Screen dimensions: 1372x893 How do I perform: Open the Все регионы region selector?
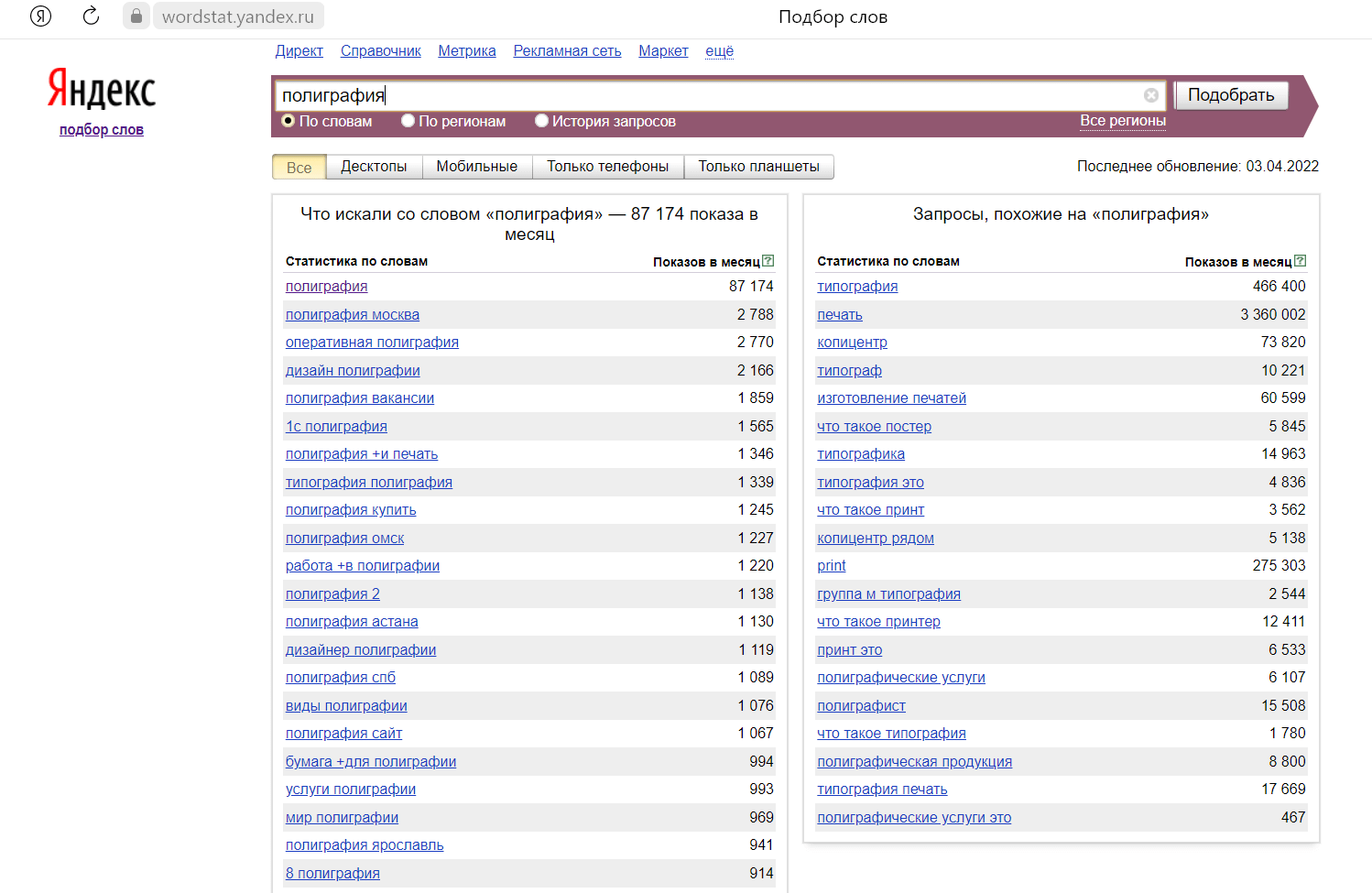point(1123,121)
